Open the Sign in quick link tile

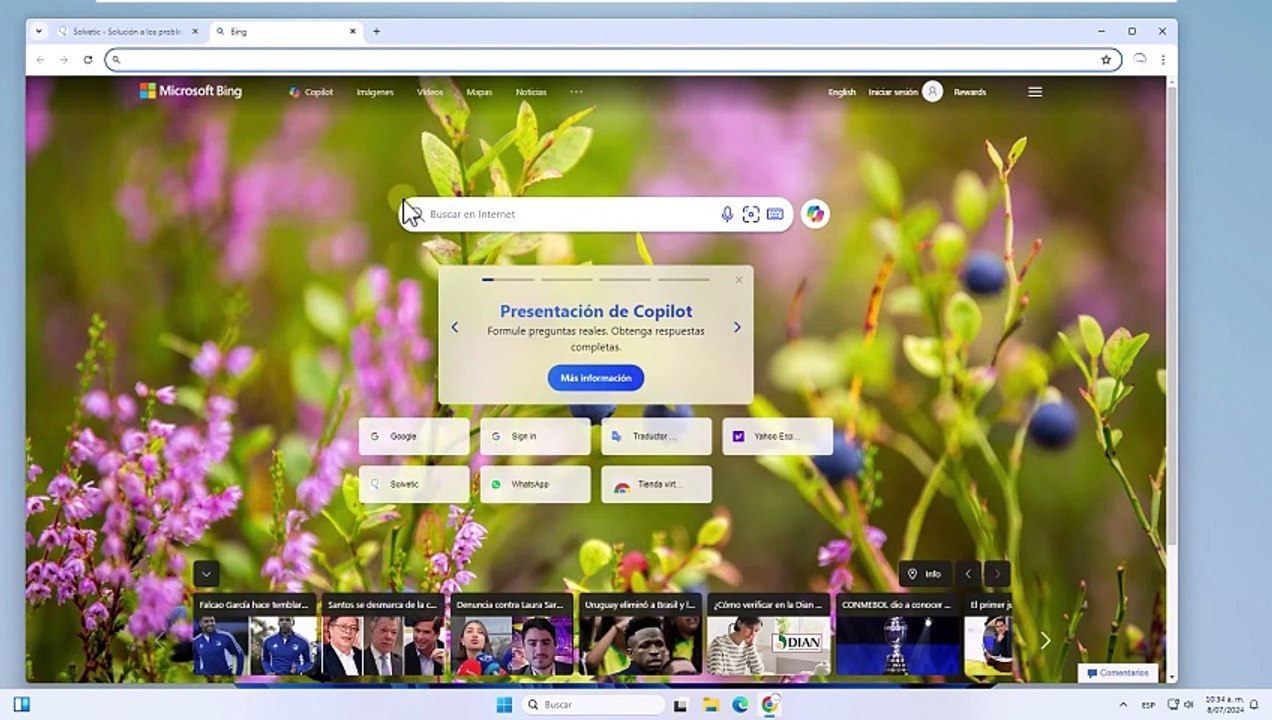click(535, 436)
